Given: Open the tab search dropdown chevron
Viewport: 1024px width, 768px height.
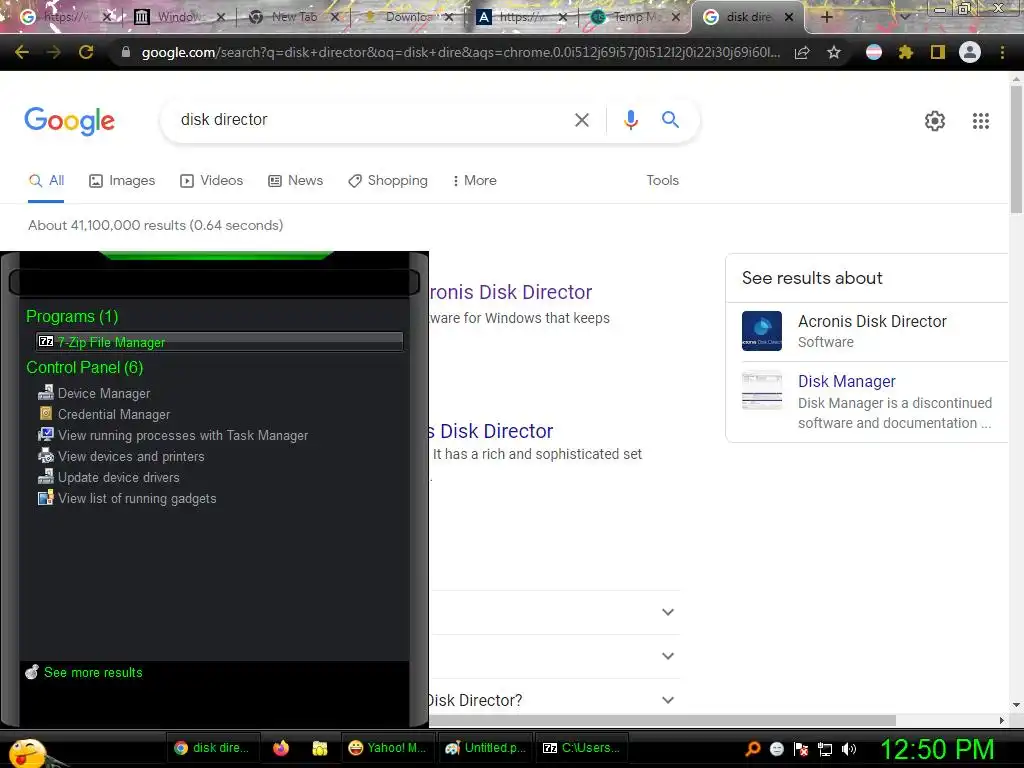Looking at the screenshot, I should coord(904,18).
